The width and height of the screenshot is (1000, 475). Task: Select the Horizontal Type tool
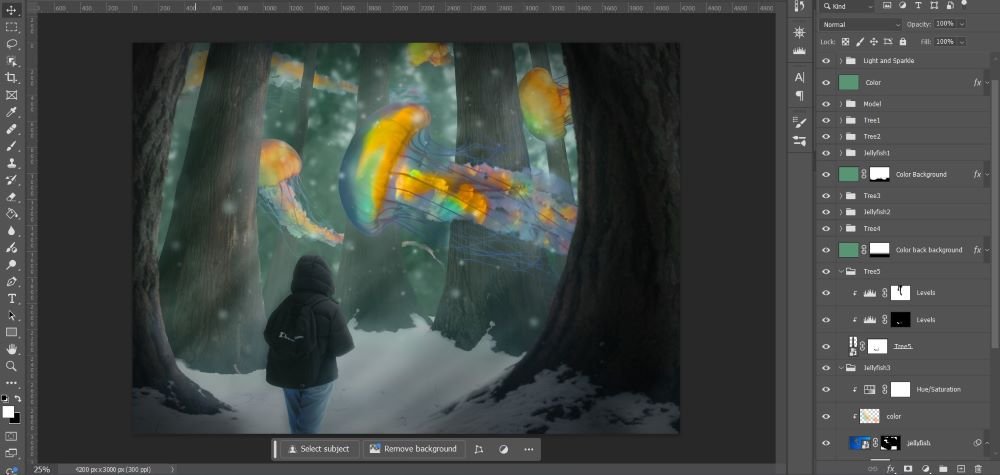[12, 299]
